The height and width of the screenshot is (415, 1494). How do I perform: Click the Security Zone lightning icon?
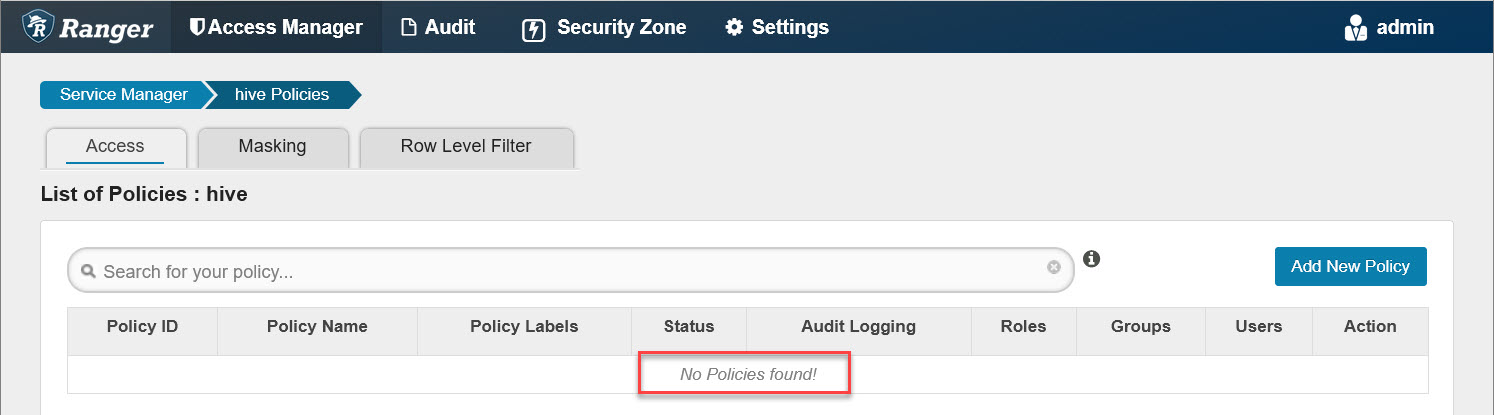(x=534, y=29)
